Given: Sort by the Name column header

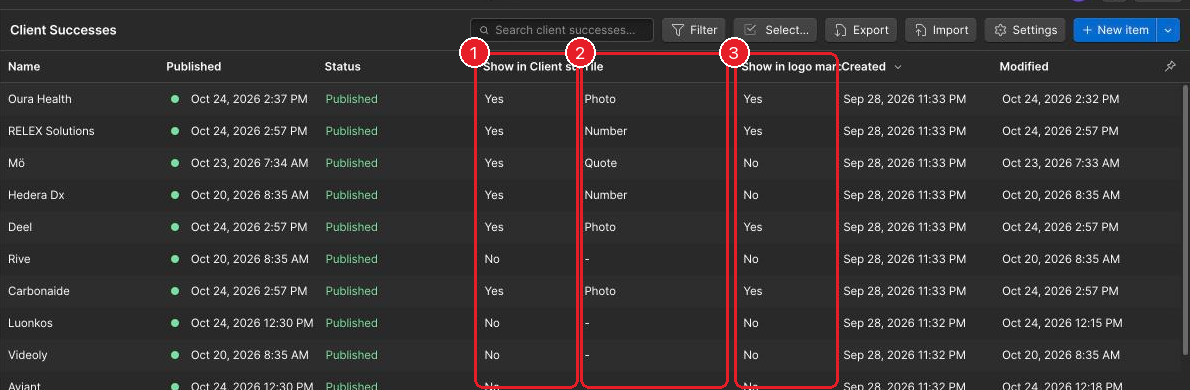Looking at the screenshot, I should coord(24,67).
